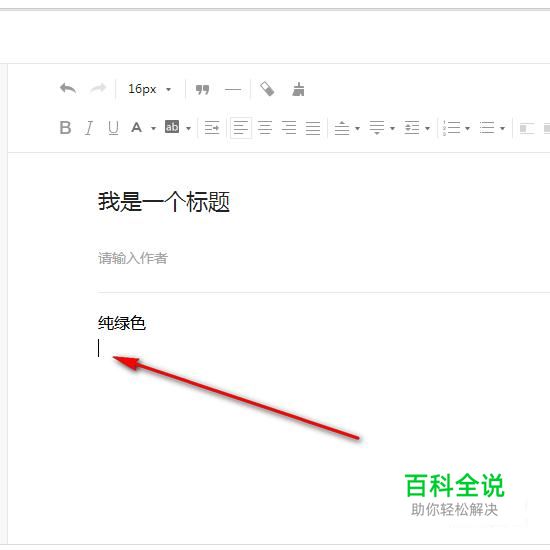Apply the font color with the A icon

point(136,127)
